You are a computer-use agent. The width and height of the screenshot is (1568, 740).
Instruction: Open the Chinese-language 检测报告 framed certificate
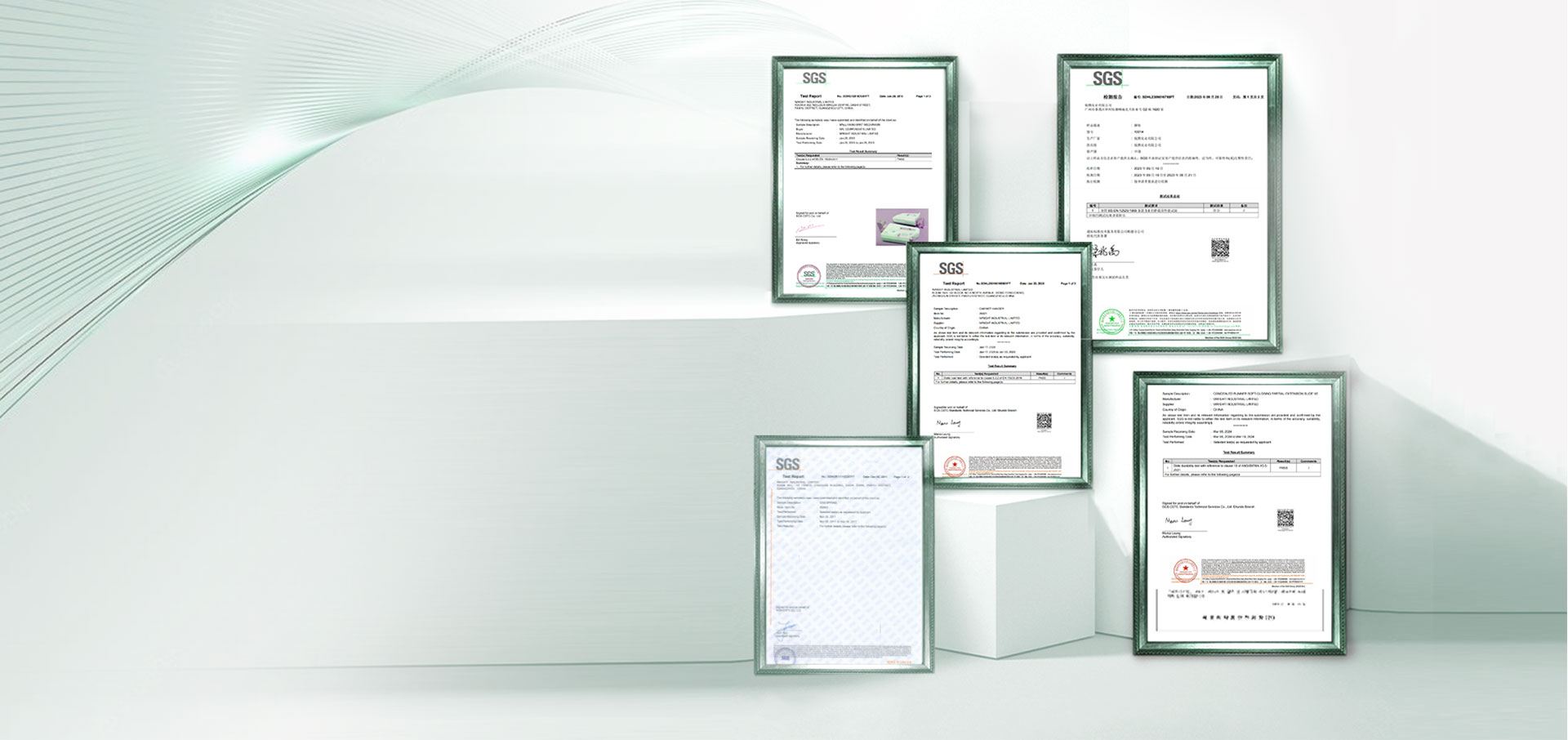1169,203
